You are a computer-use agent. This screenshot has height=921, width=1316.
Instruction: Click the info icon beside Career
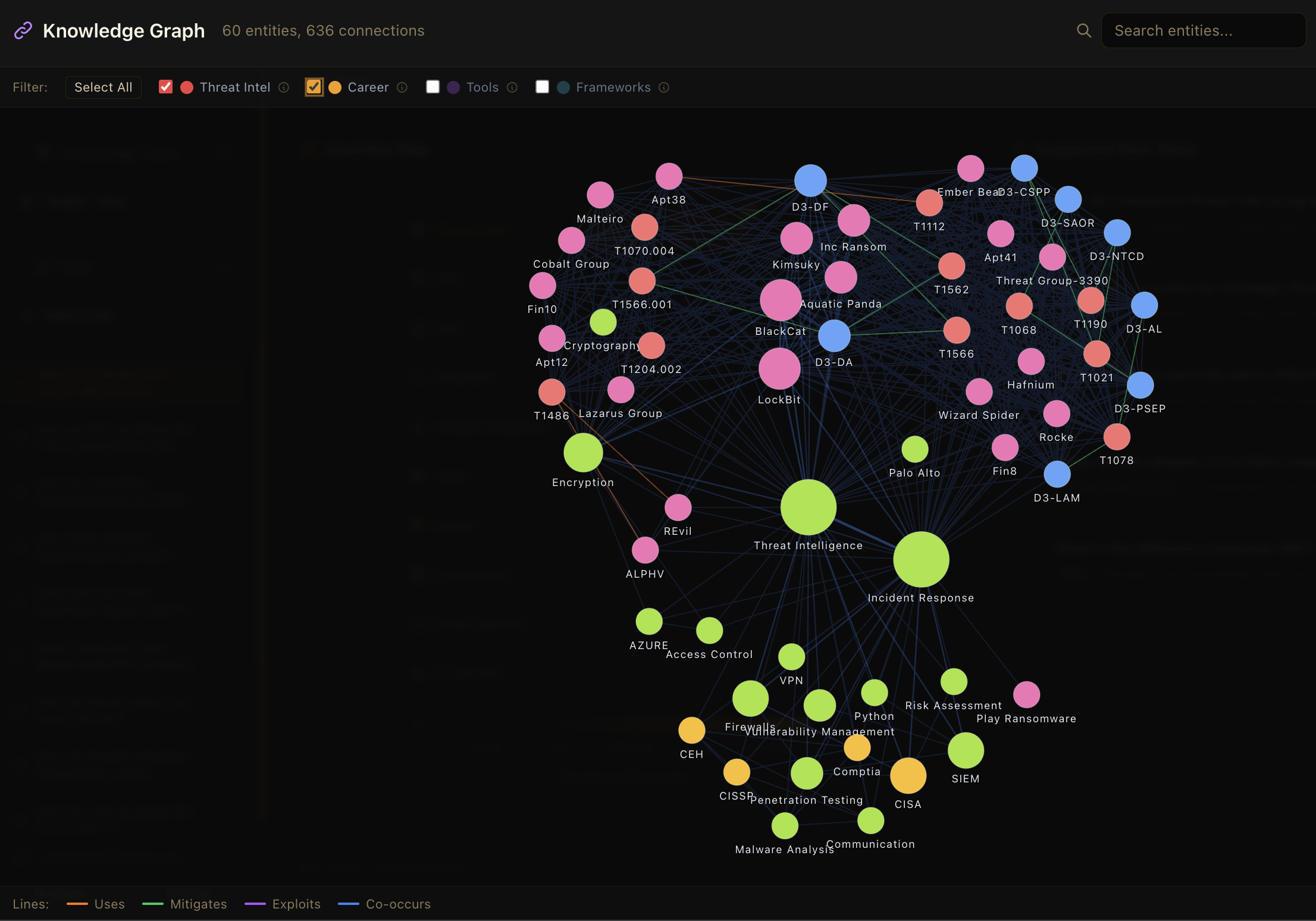pos(402,87)
